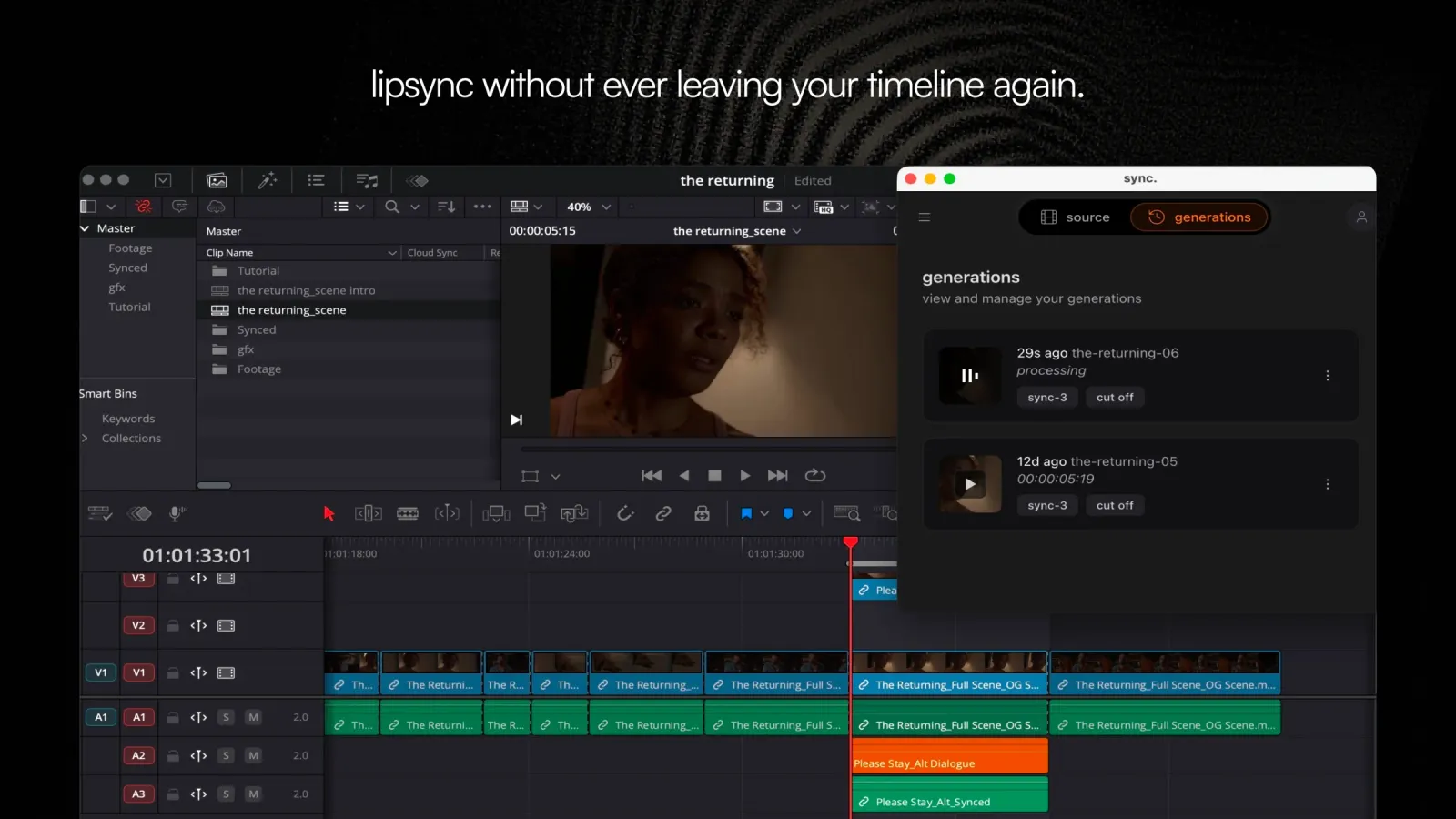Solo audio track A3
The height and width of the screenshot is (819, 1456).
226,794
